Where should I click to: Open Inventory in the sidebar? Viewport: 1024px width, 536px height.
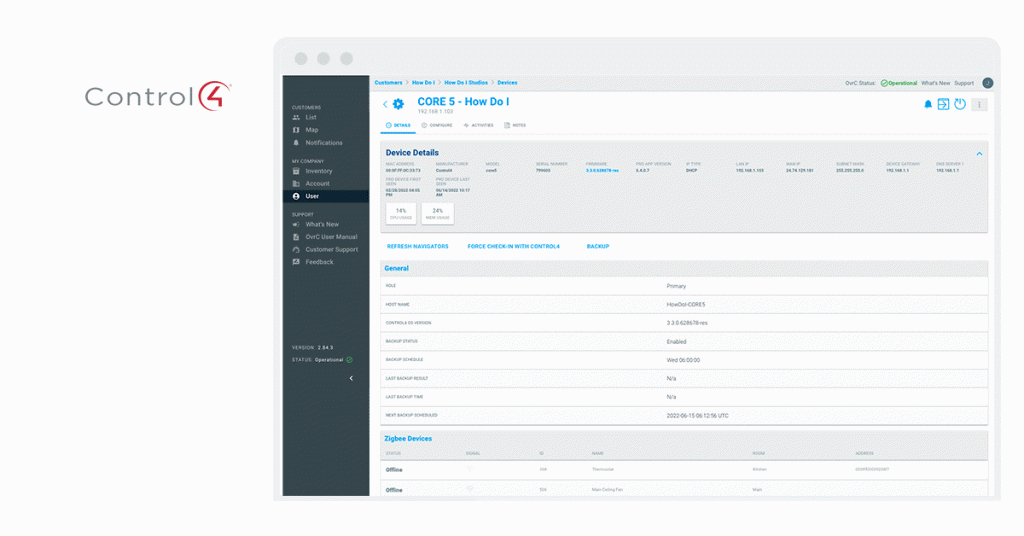click(318, 171)
